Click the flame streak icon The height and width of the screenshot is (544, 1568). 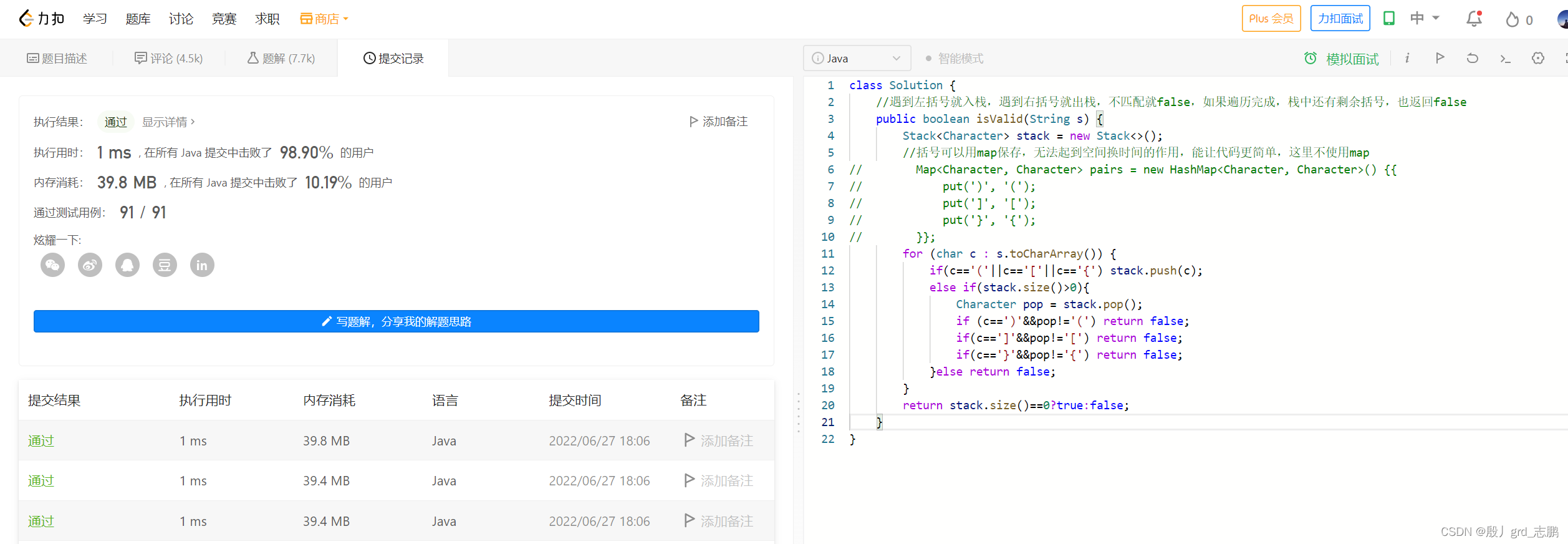(x=1513, y=19)
